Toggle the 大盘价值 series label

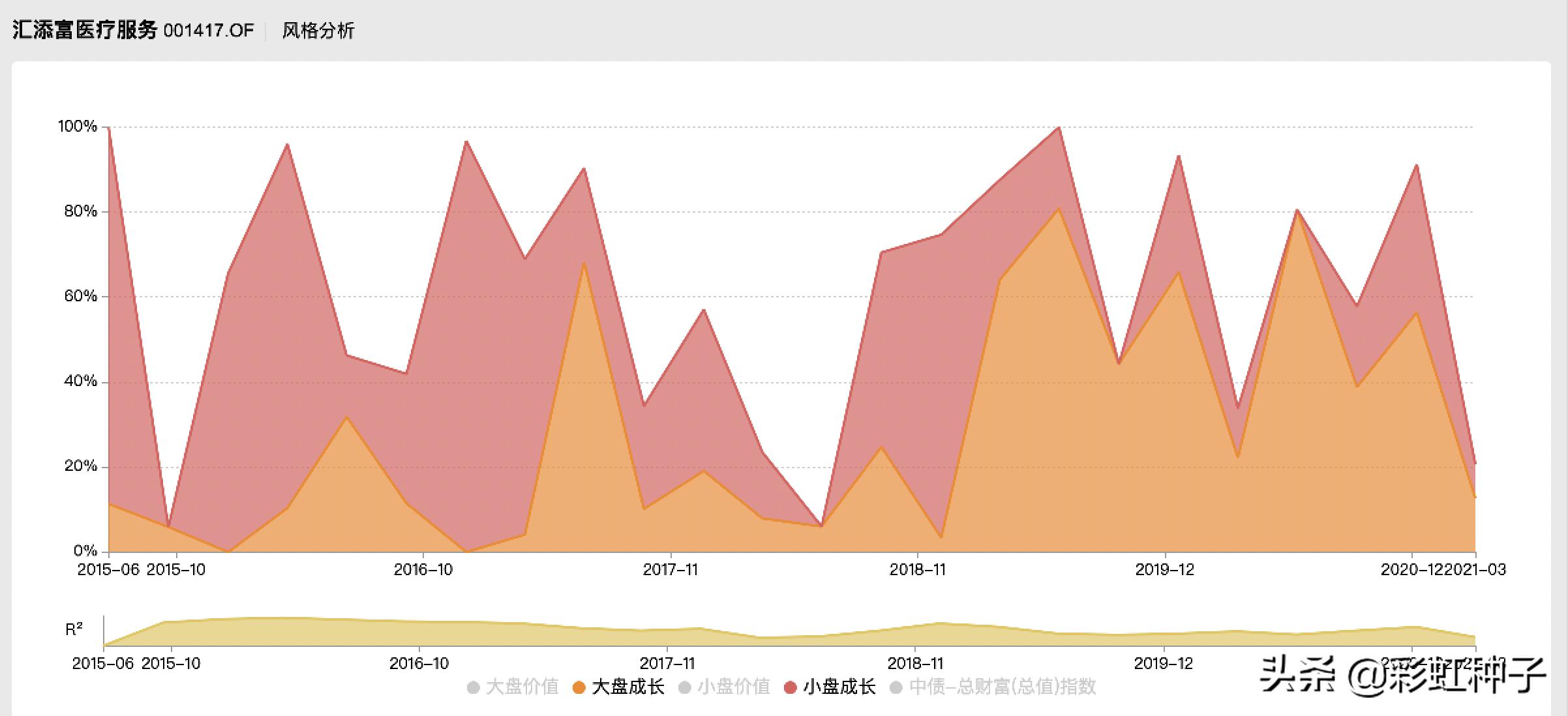click(522, 687)
